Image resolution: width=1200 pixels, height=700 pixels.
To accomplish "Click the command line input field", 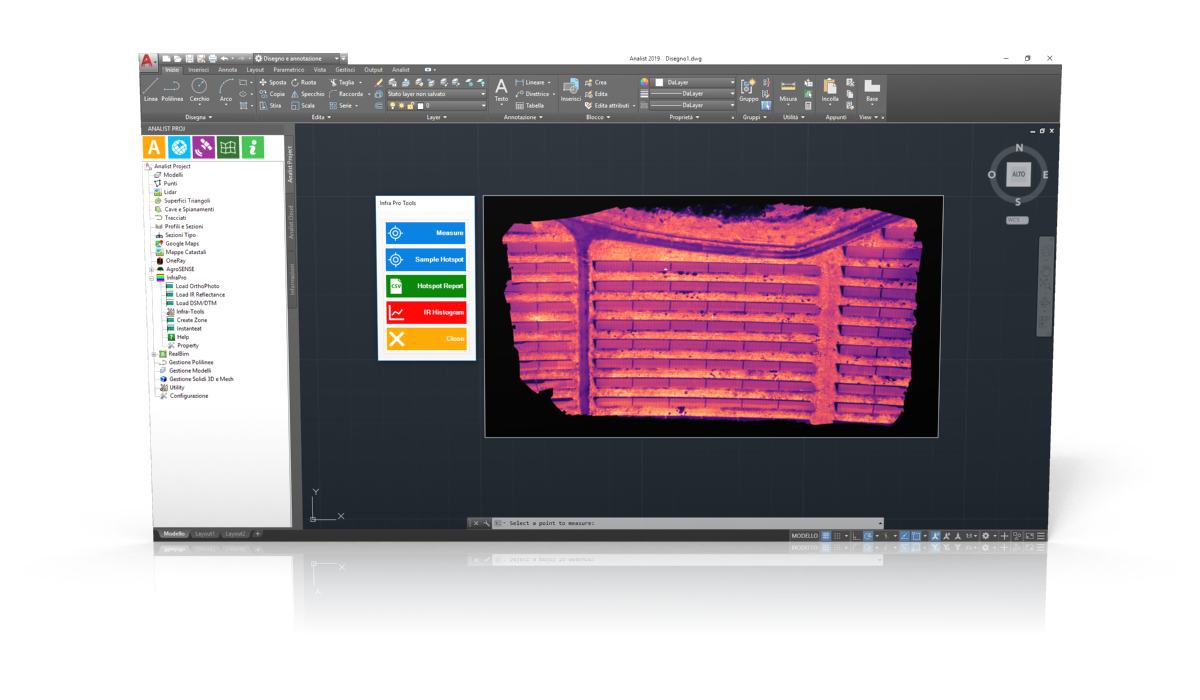I will 690,523.
